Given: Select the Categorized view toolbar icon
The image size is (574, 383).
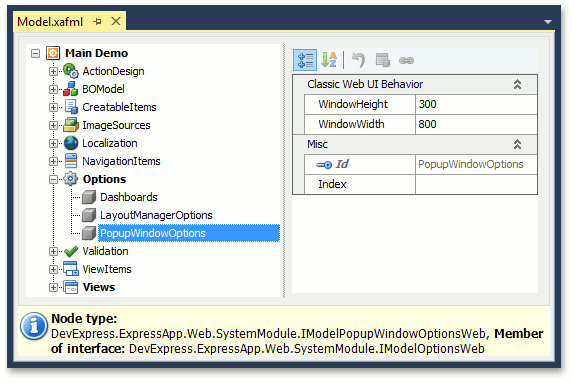Looking at the screenshot, I should tap(305, 60).
